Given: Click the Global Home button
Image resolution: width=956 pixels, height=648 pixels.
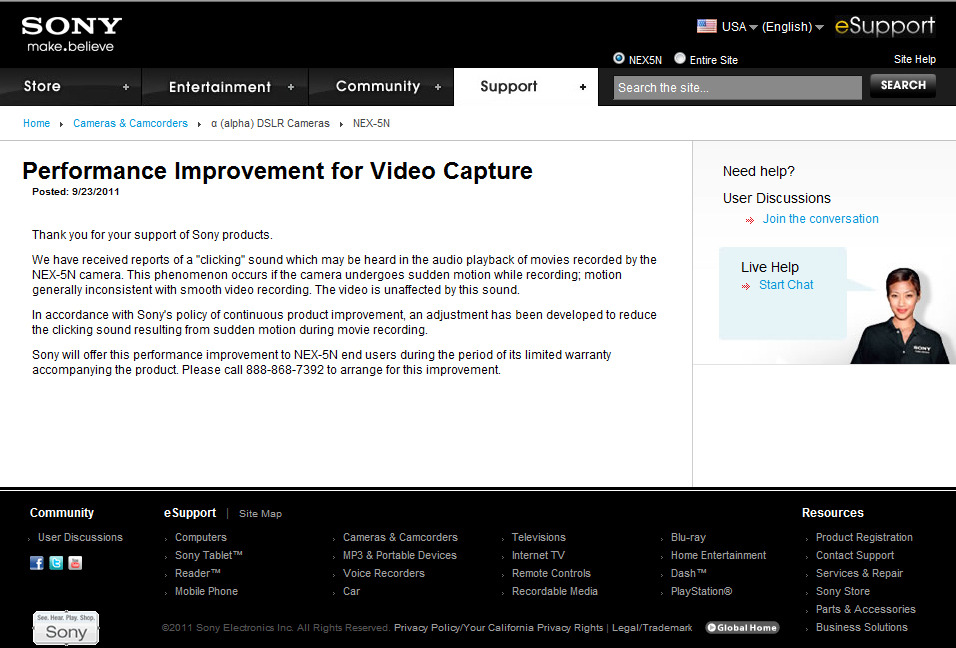Looking at the screenshot, I should [742, 628].
